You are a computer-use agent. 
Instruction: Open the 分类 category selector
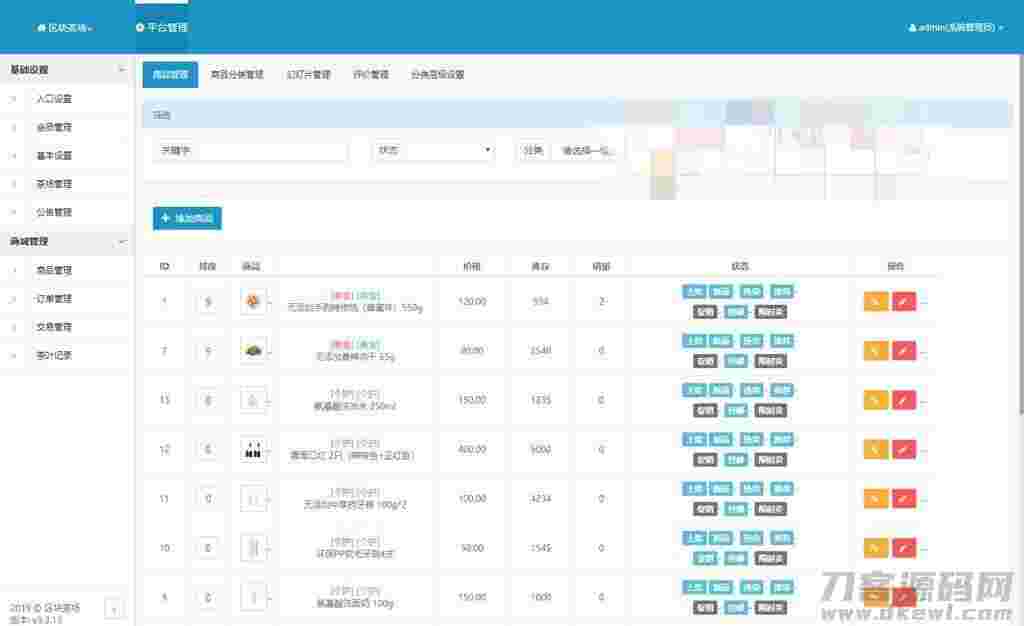[586, 151]
